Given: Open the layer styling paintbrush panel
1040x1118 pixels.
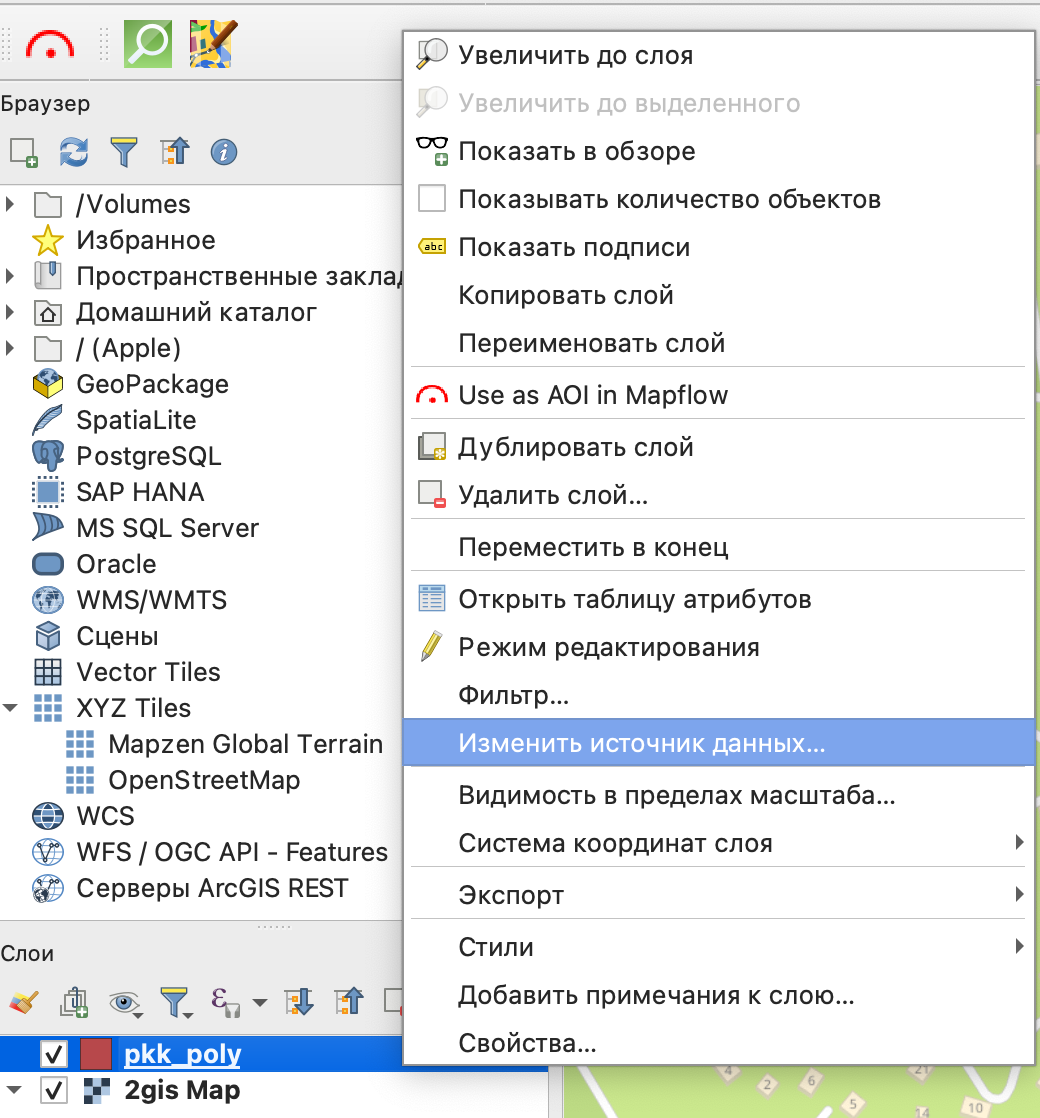Looking at the screenshot, I should pyautogui.click(x=23, y=1001).
